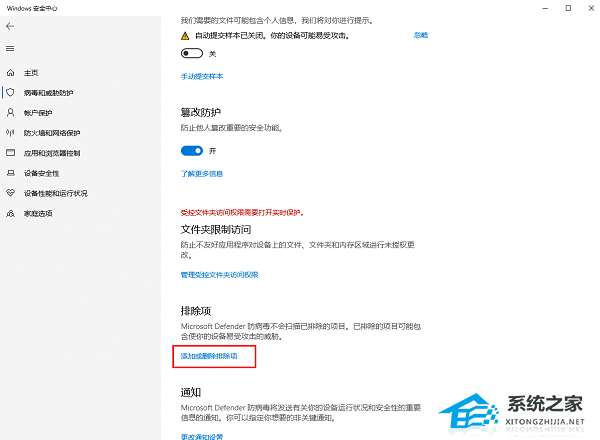Select 病毒和威胁防护 in the sidebar
The width and height of the screenshot is (600, 440).
(x=49, y=93)
